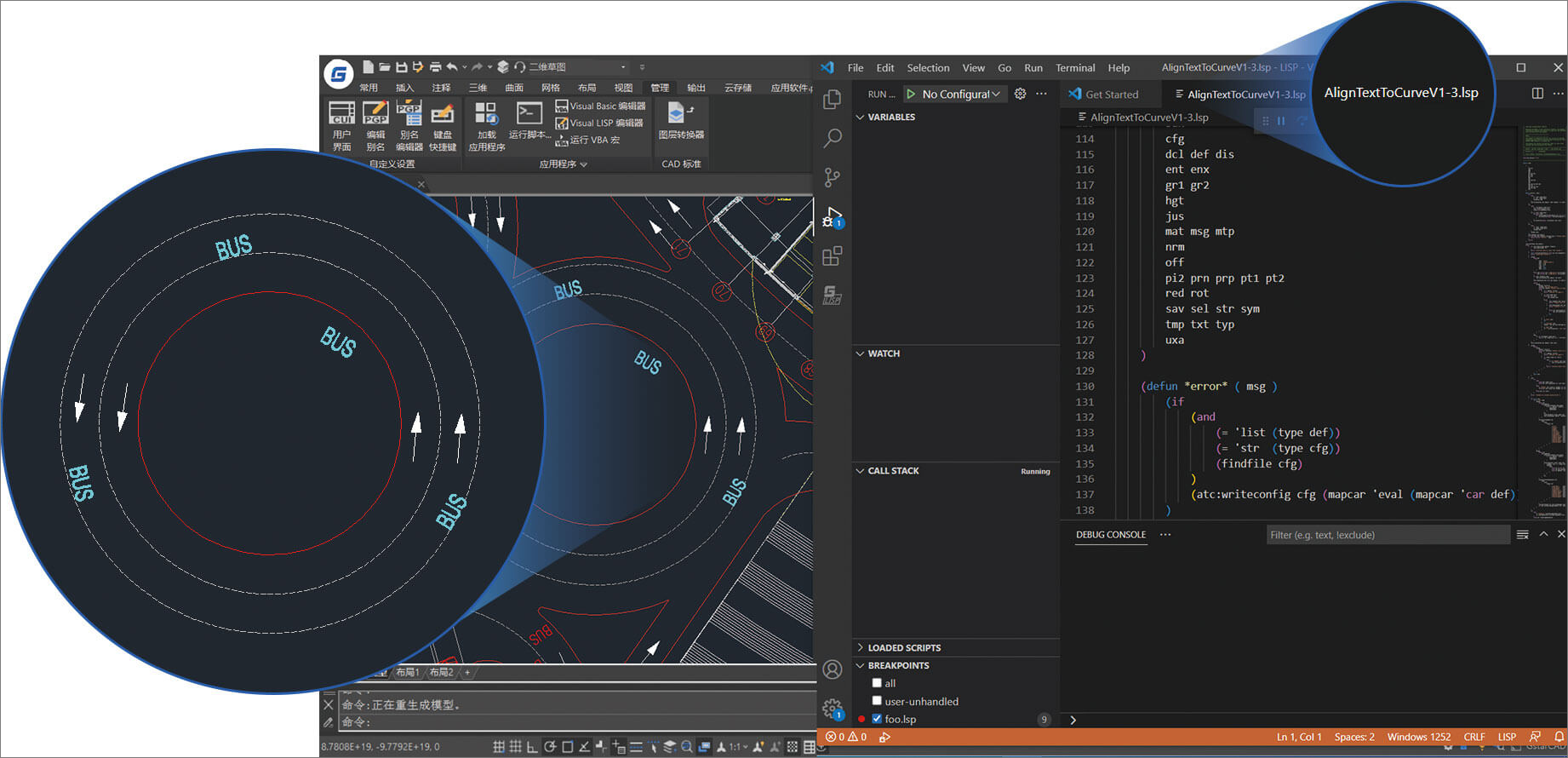The image size is (1568, 758).
Task: Open launch.json gear icon in Run panel
Action: tap(1020, 94)
